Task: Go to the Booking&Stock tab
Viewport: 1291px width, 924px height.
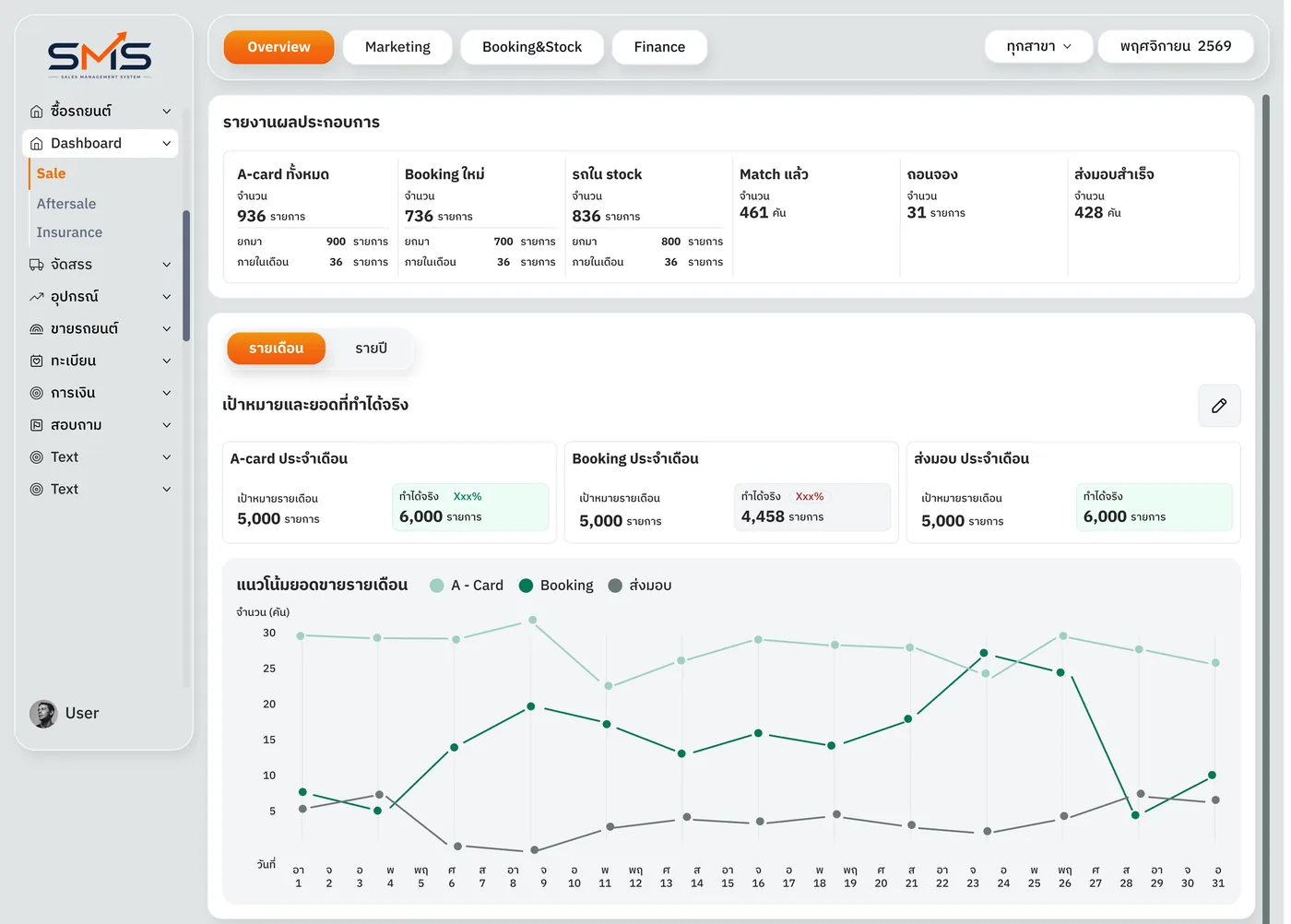Action: [x=532, y=47]
